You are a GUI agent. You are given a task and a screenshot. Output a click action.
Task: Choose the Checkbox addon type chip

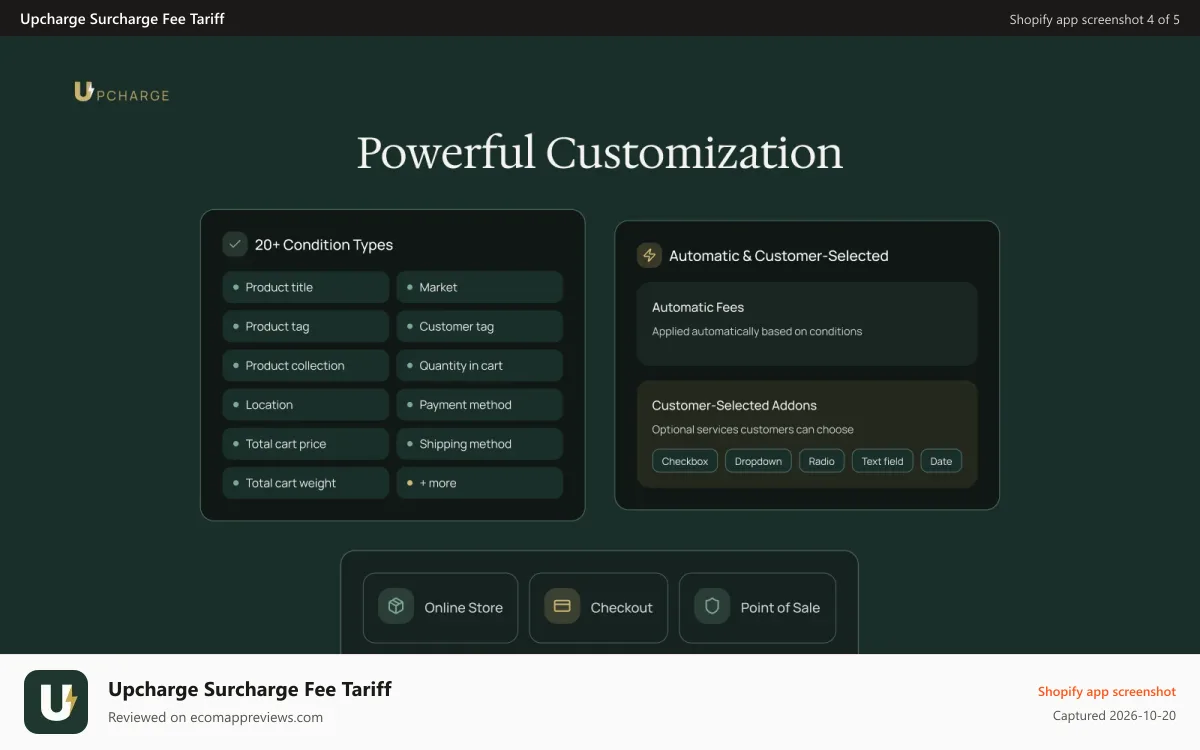point(685,461)
